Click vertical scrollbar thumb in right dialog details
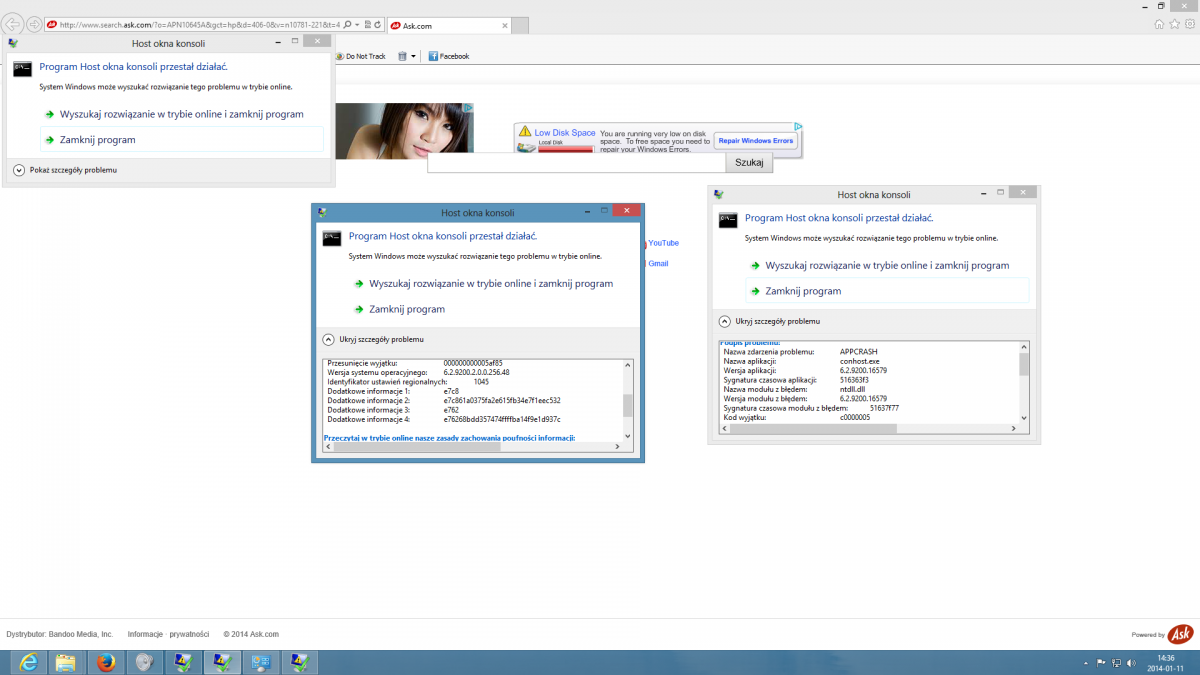 pos(1024,364)
